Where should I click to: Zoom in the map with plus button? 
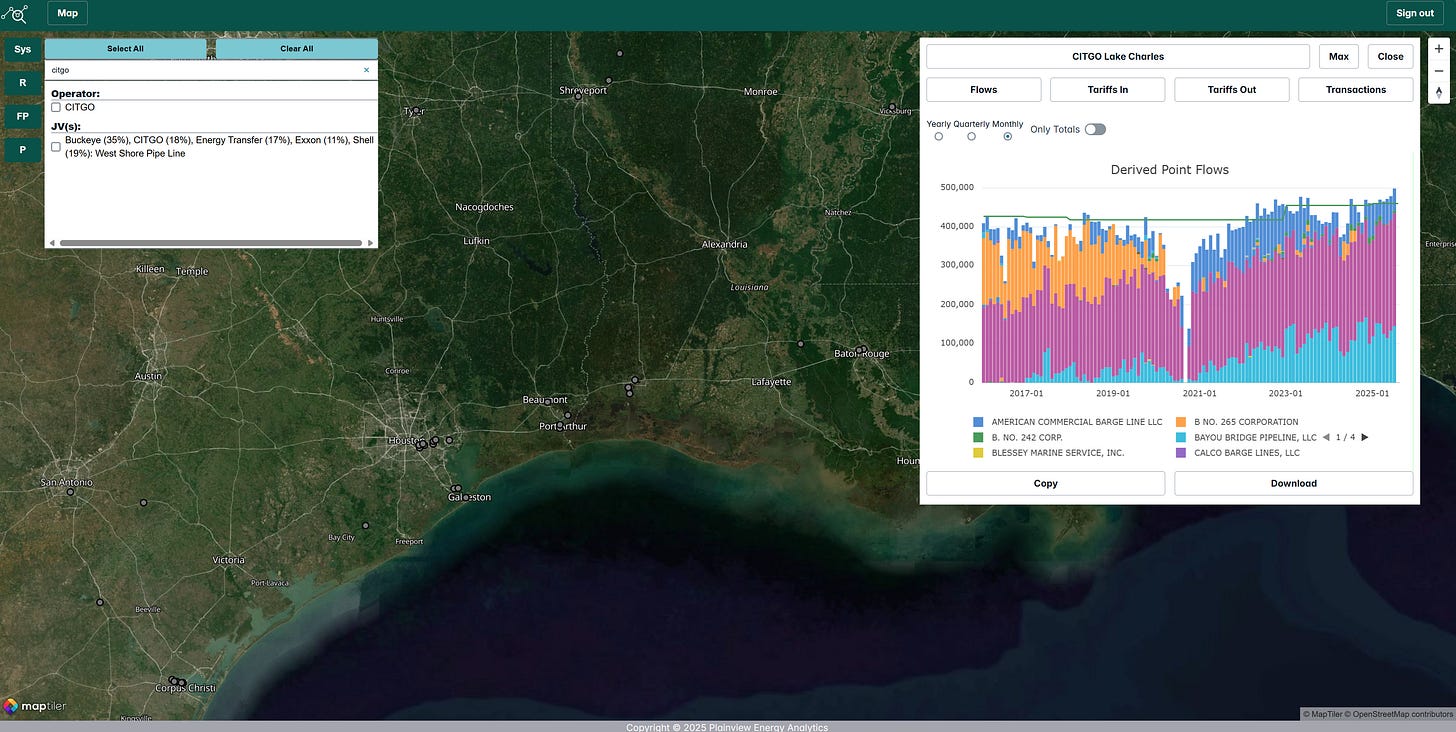point(1439,48)
